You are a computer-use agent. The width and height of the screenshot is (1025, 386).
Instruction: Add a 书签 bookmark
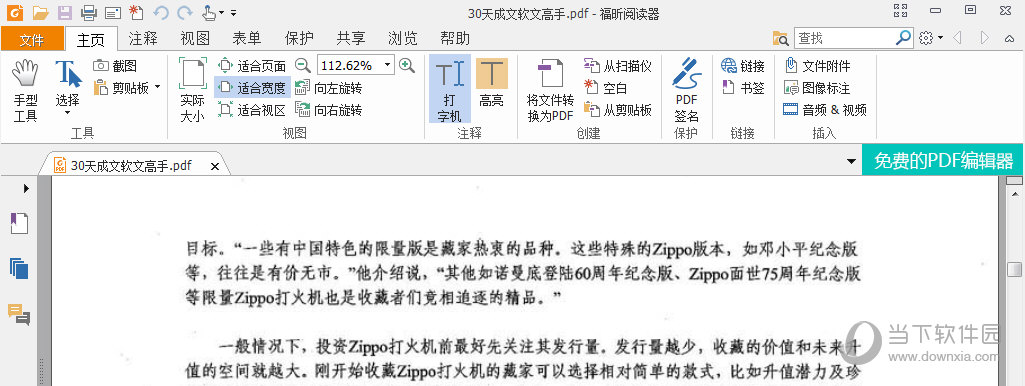743,88
